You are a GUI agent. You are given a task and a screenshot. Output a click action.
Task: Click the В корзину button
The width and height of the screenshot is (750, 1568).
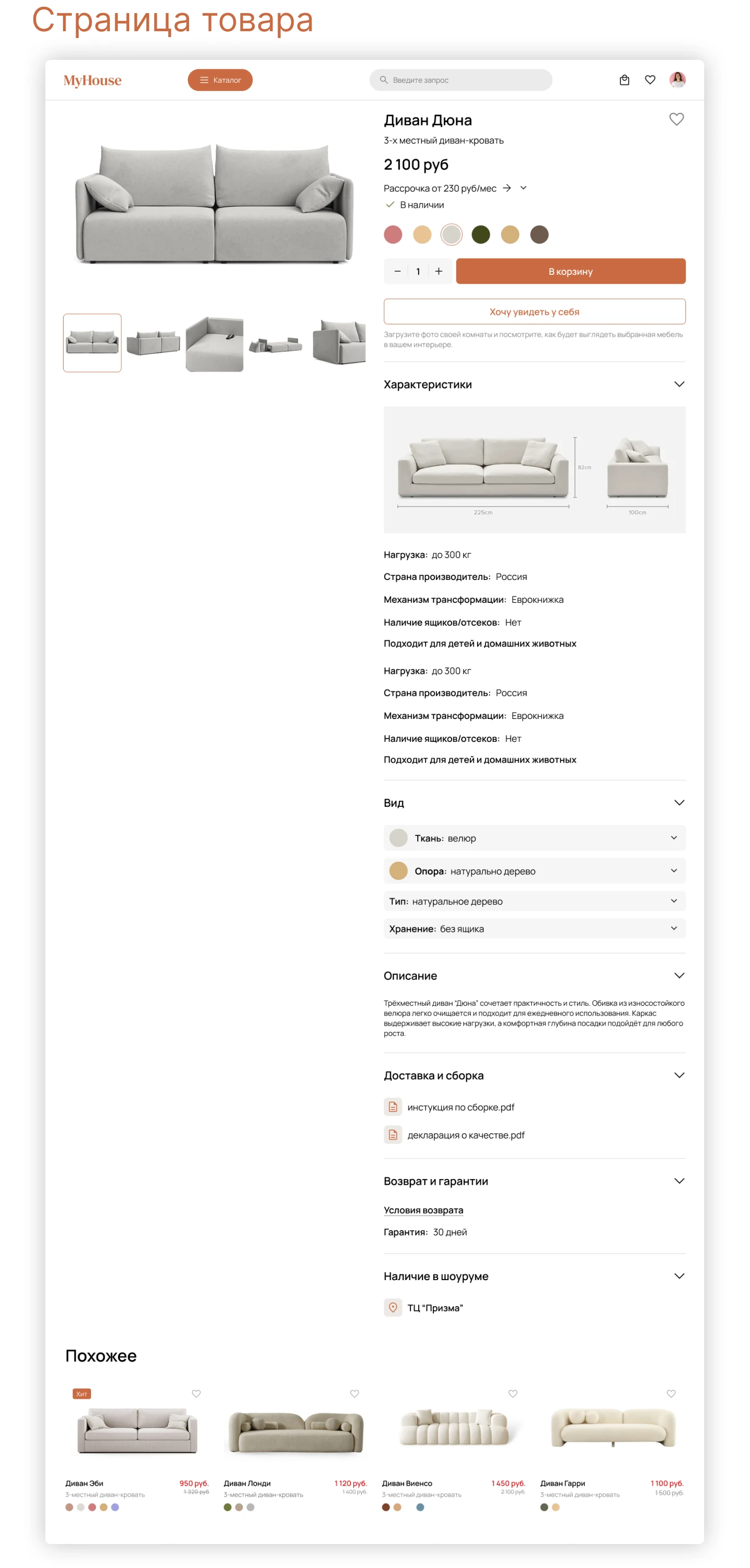570,271
